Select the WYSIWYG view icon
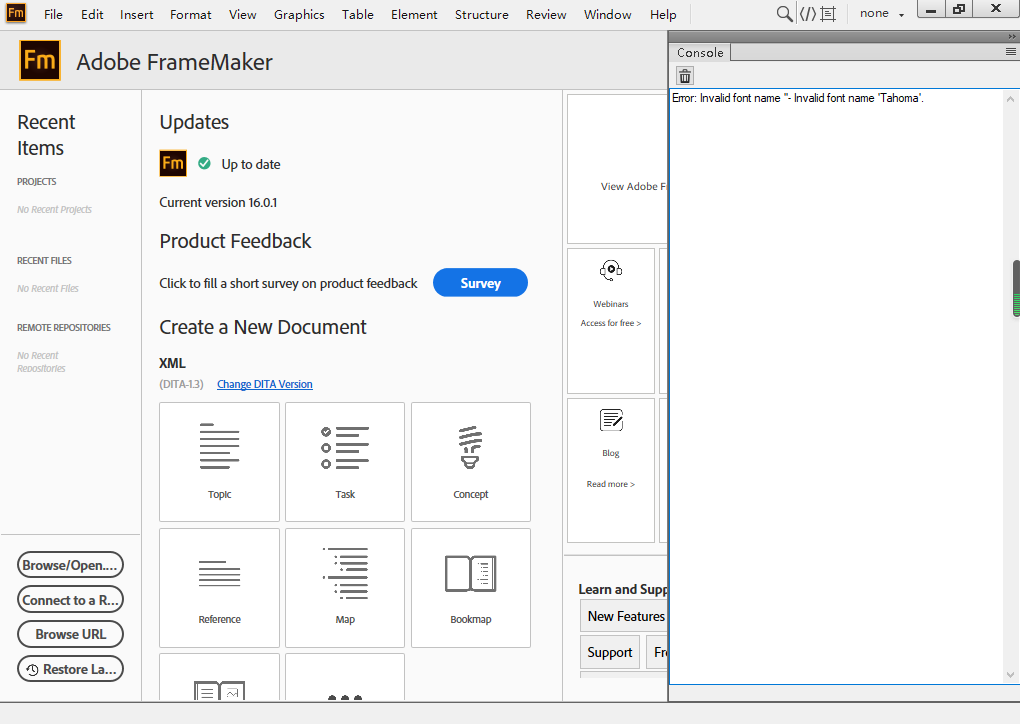Viewport: 1020px width, 724px height. tap(828, 14)
